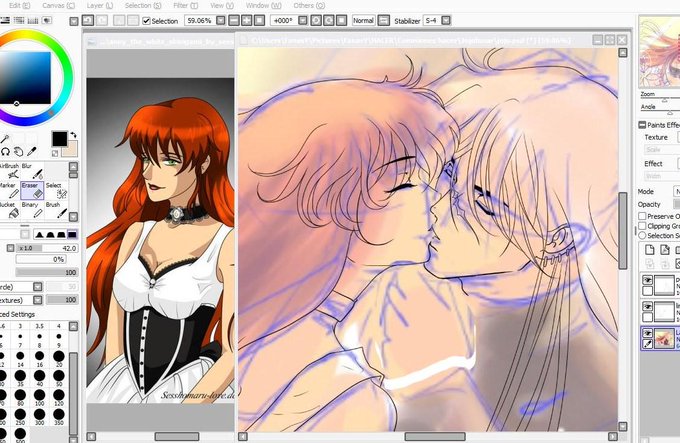The image size is (680, 443).
Task: Select the Select brush tool
Action: (x=56, y=191)
